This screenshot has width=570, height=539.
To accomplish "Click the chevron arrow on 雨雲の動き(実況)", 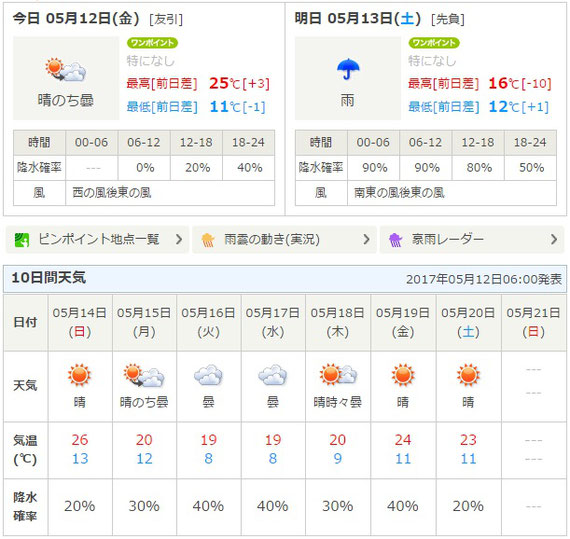I will tap(366, 240).
